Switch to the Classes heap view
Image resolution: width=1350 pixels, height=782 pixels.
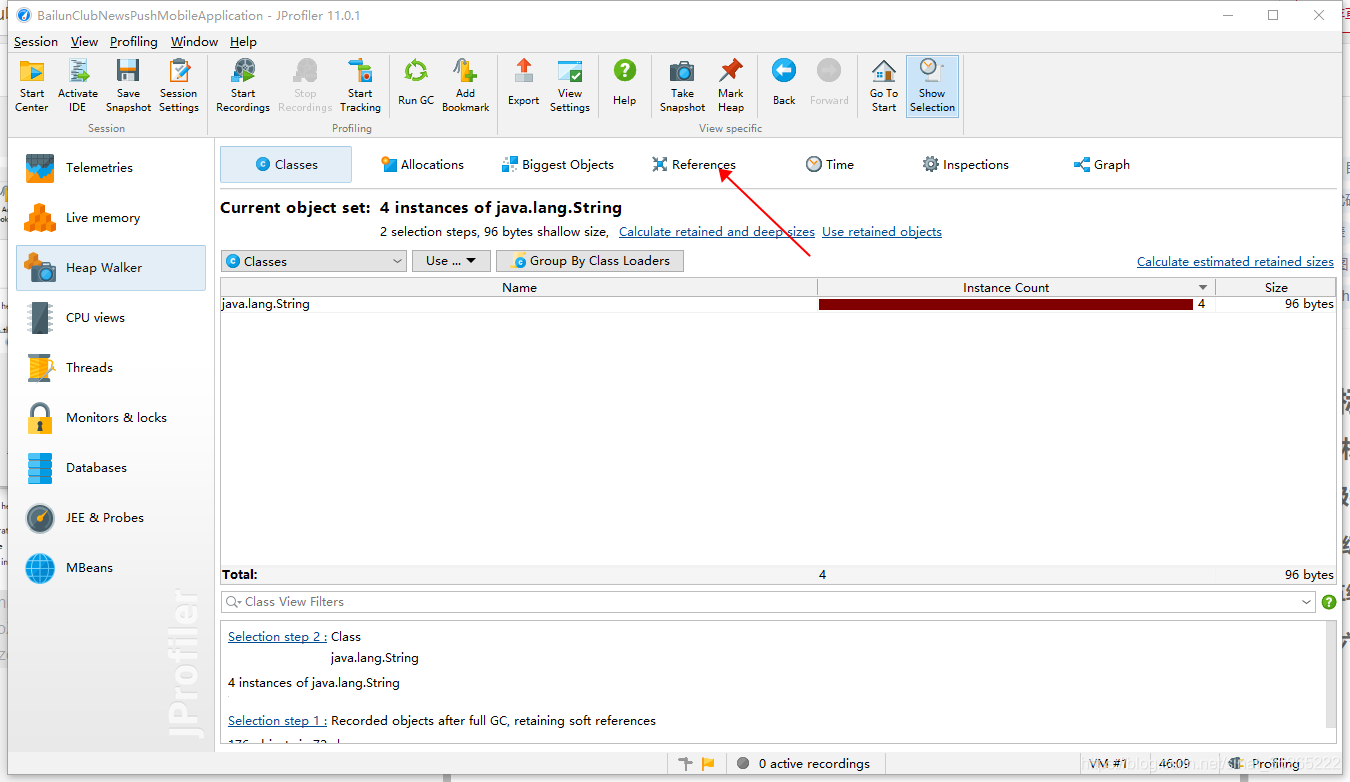point(286,165)
